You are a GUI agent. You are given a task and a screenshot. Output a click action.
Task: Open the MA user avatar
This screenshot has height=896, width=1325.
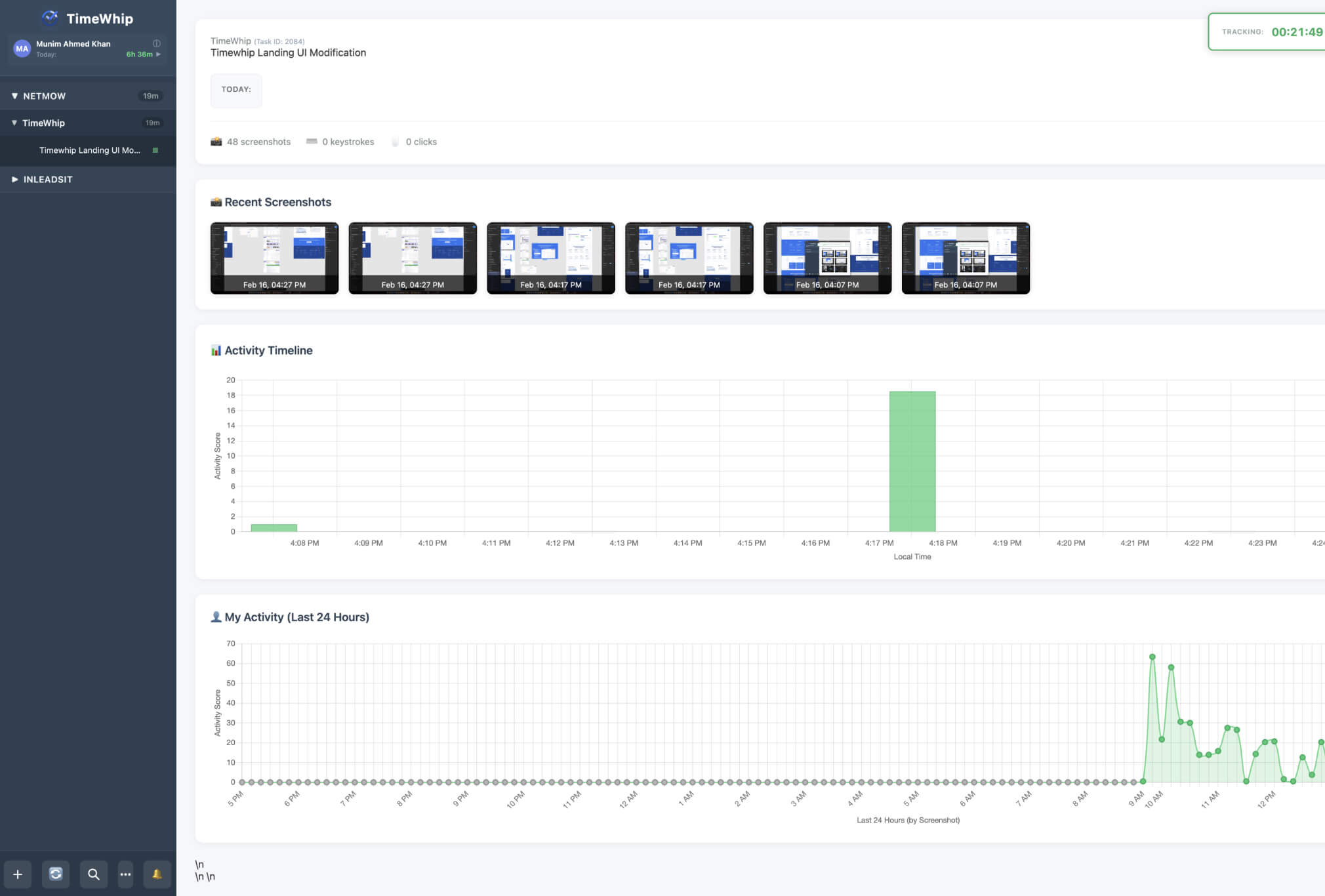click(x=22, y=49)
